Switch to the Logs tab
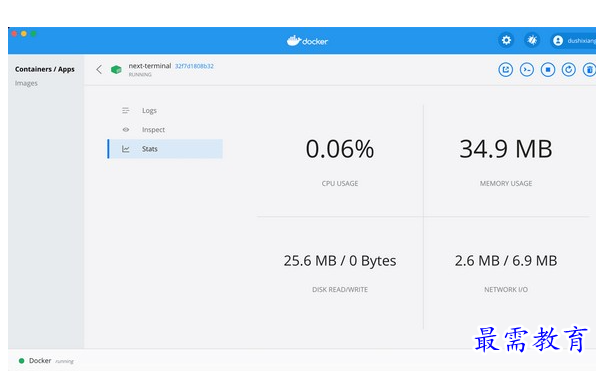The height and width of the screenshot is (371, 596). (165, 111)
